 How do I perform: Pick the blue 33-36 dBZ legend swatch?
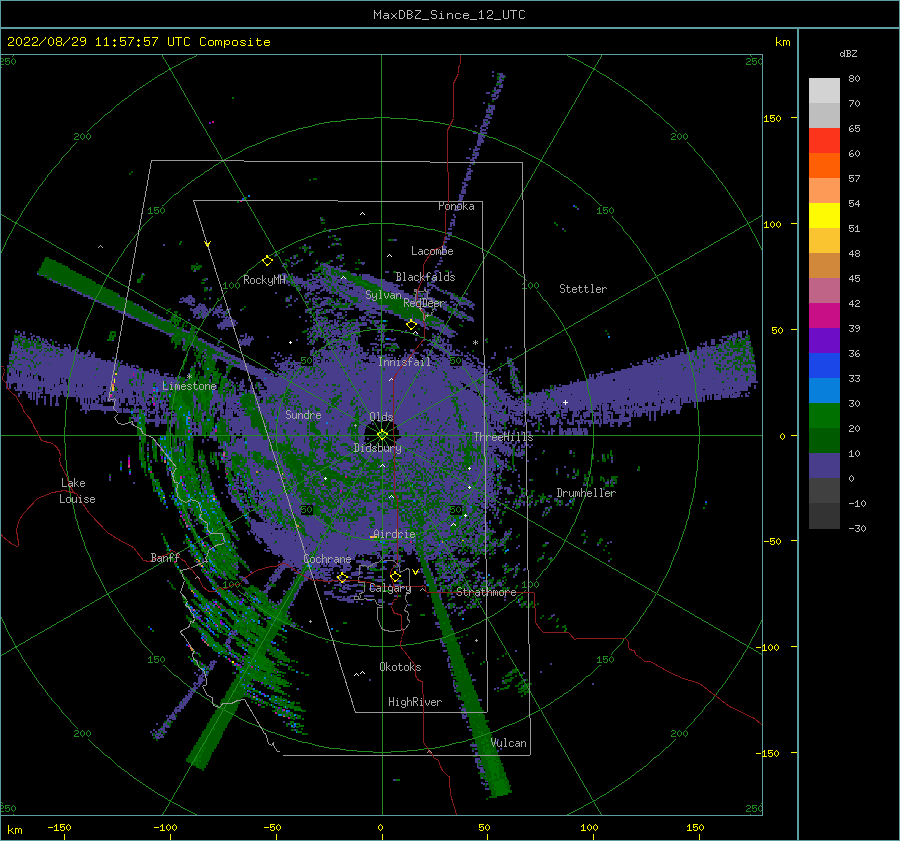click(x=824, y=366)
